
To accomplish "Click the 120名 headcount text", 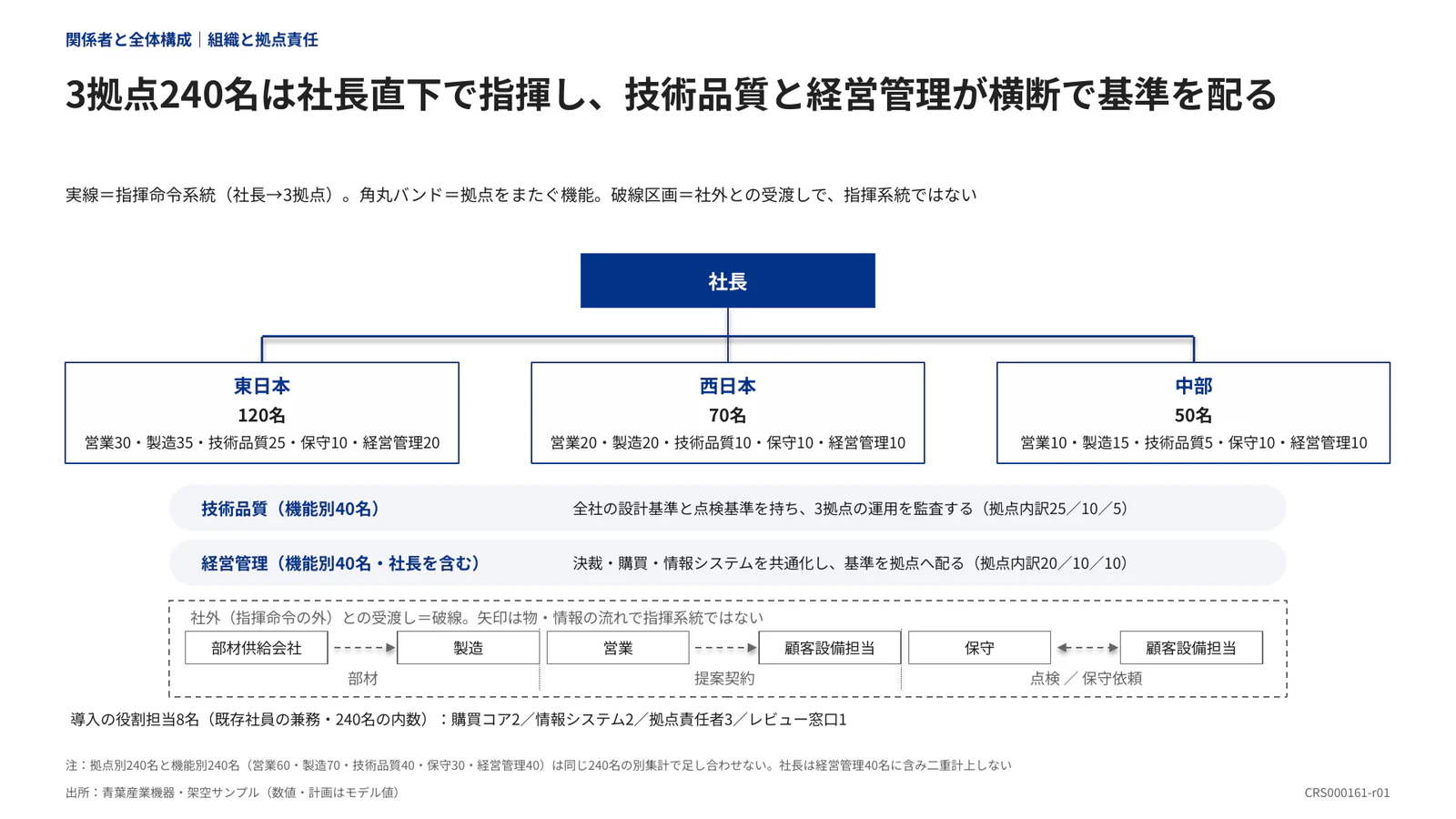I will 262,415.
